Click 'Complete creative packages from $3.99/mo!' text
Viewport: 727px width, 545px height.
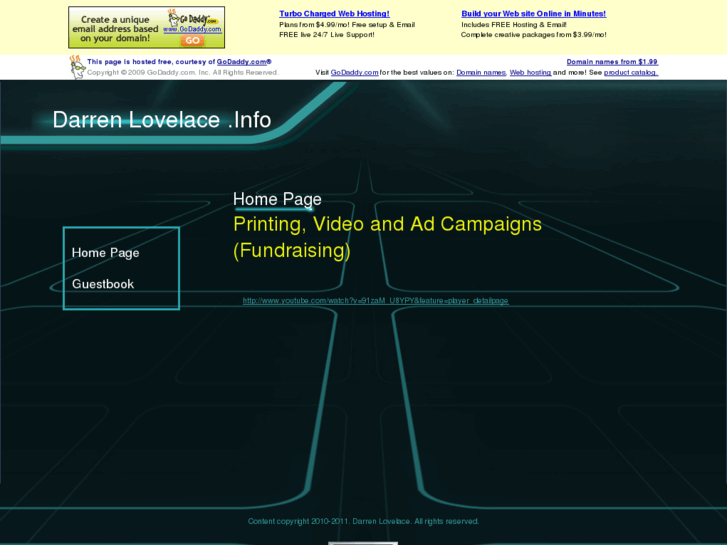tap(534, 35)
